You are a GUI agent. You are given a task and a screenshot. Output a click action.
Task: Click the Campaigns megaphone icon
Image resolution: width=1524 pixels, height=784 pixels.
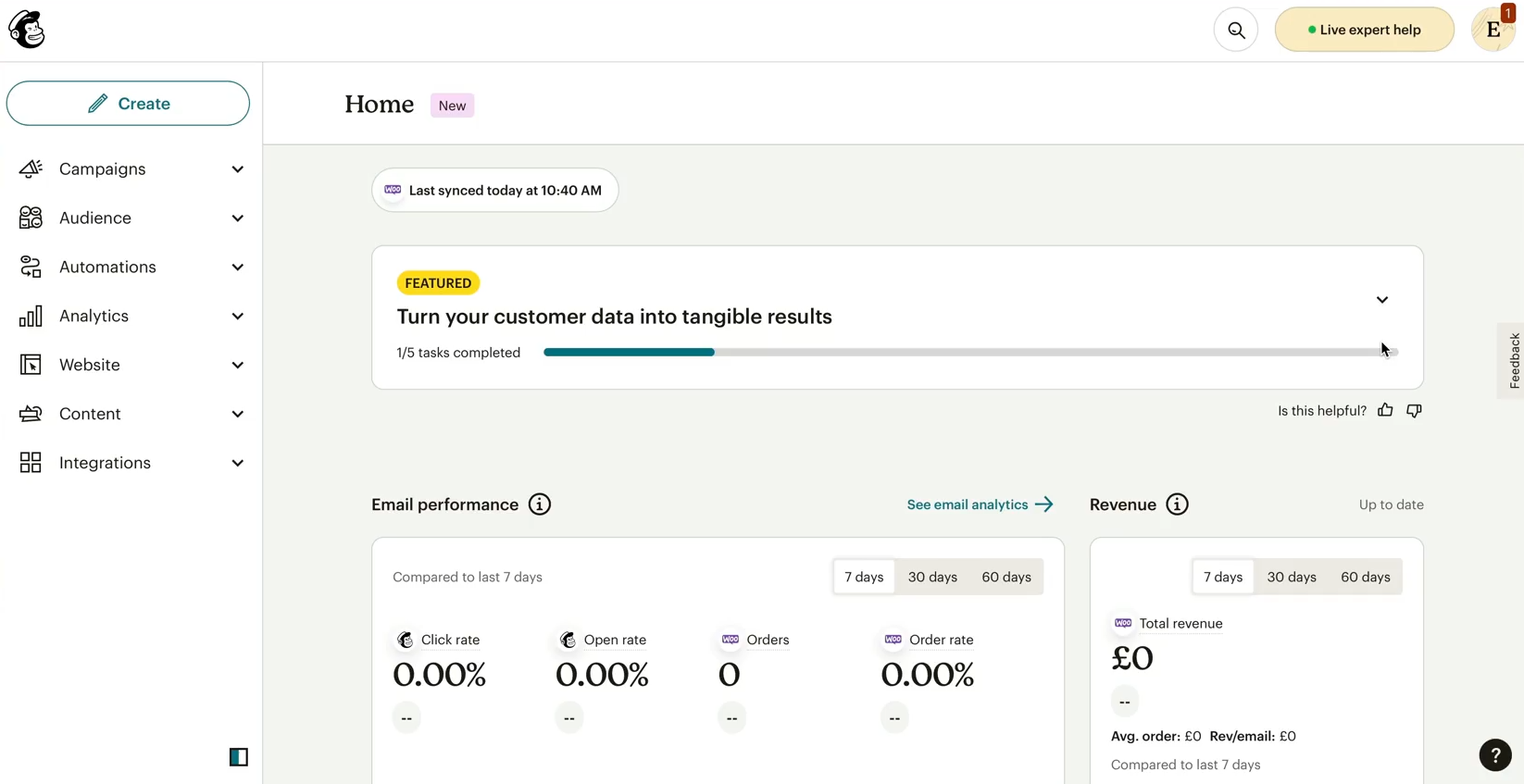(31, 168)
